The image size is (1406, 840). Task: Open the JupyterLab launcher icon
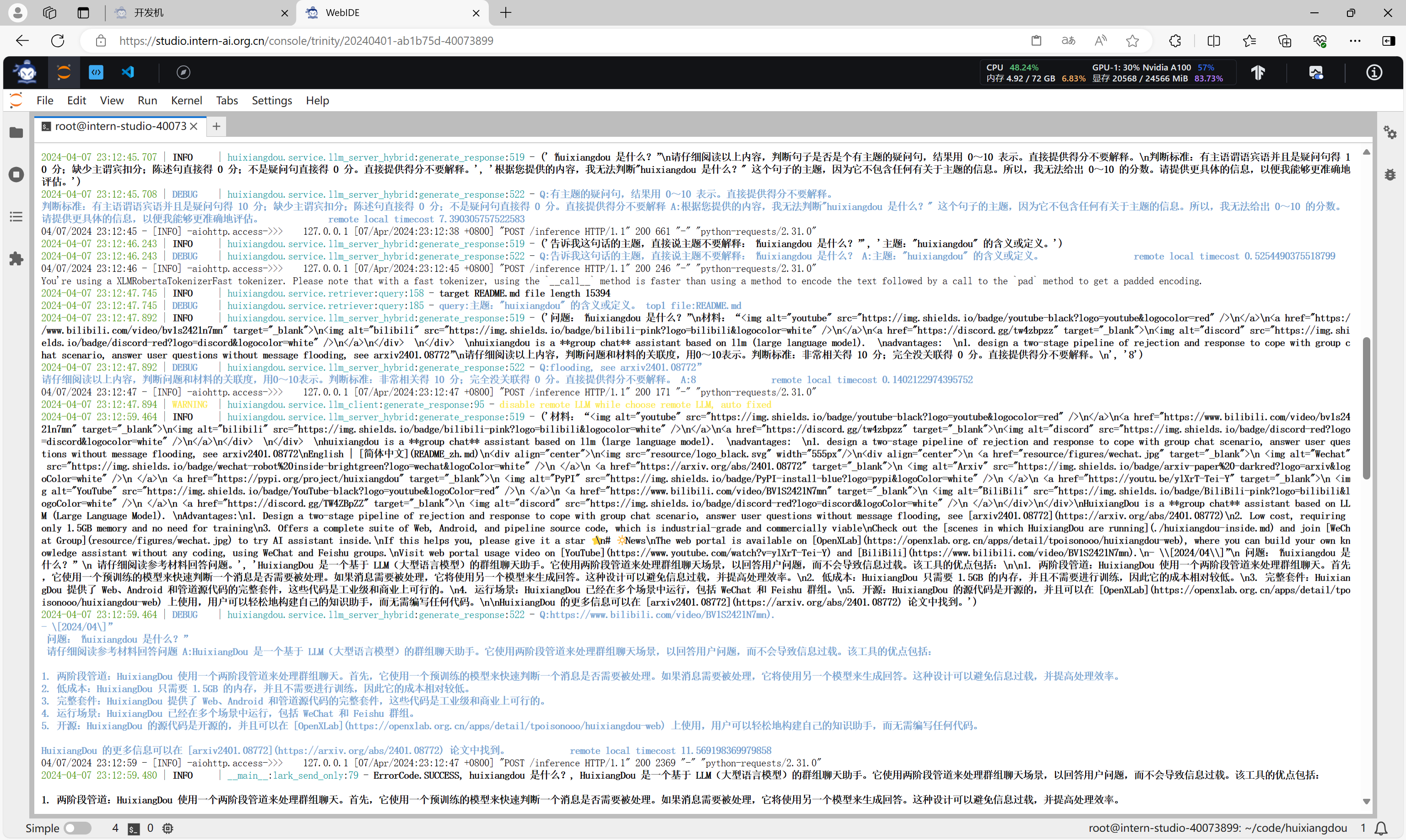point(64,72)
